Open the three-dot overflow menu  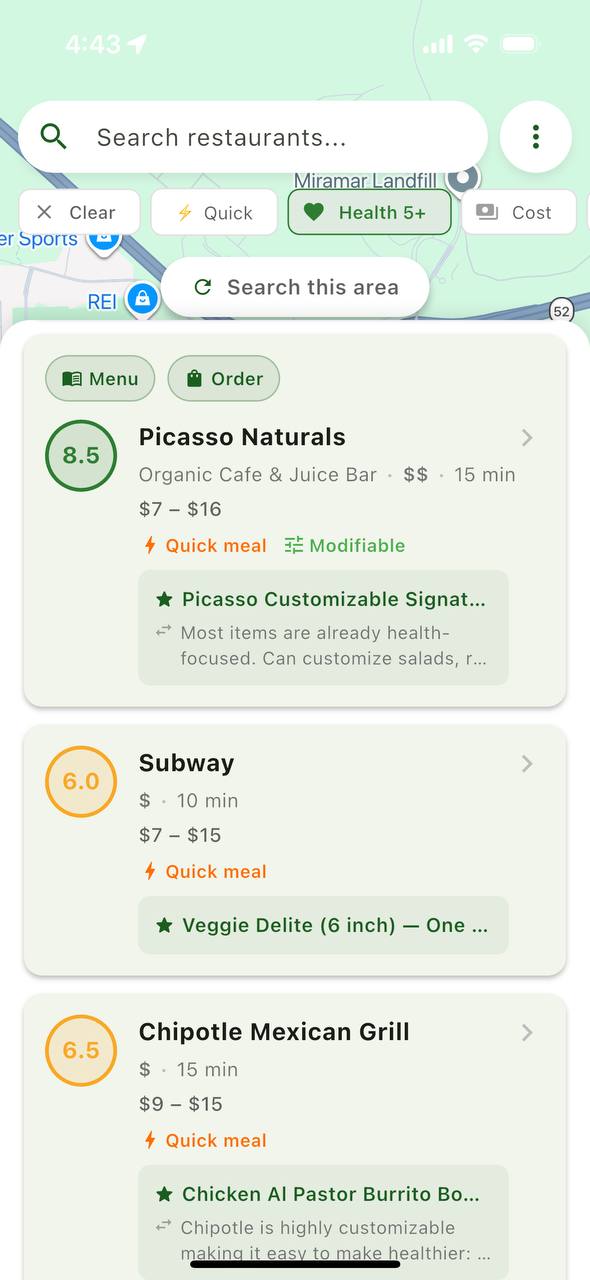(x=536, y=137)
